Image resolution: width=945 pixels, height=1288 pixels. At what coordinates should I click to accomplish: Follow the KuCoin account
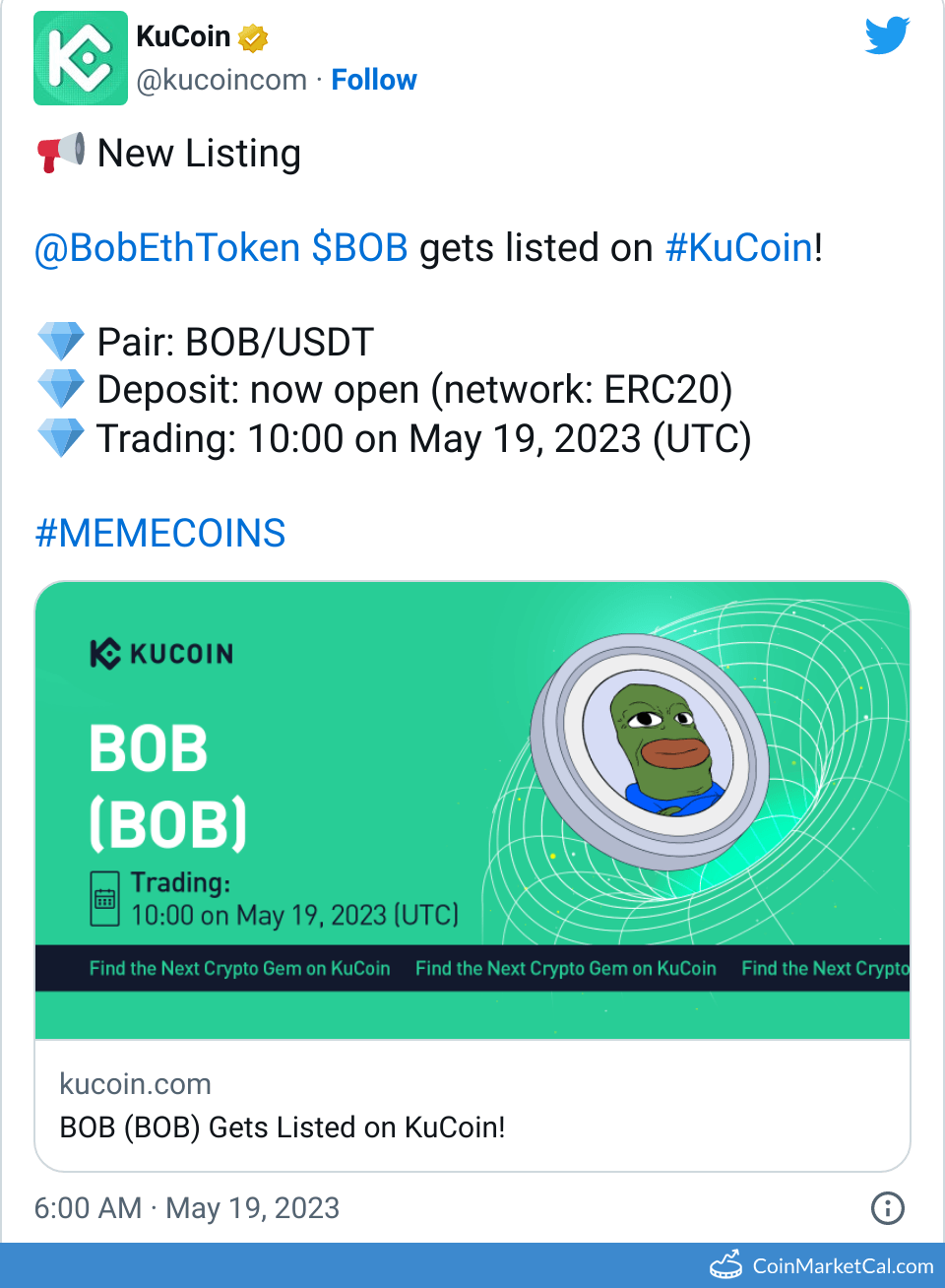point(374,80)
